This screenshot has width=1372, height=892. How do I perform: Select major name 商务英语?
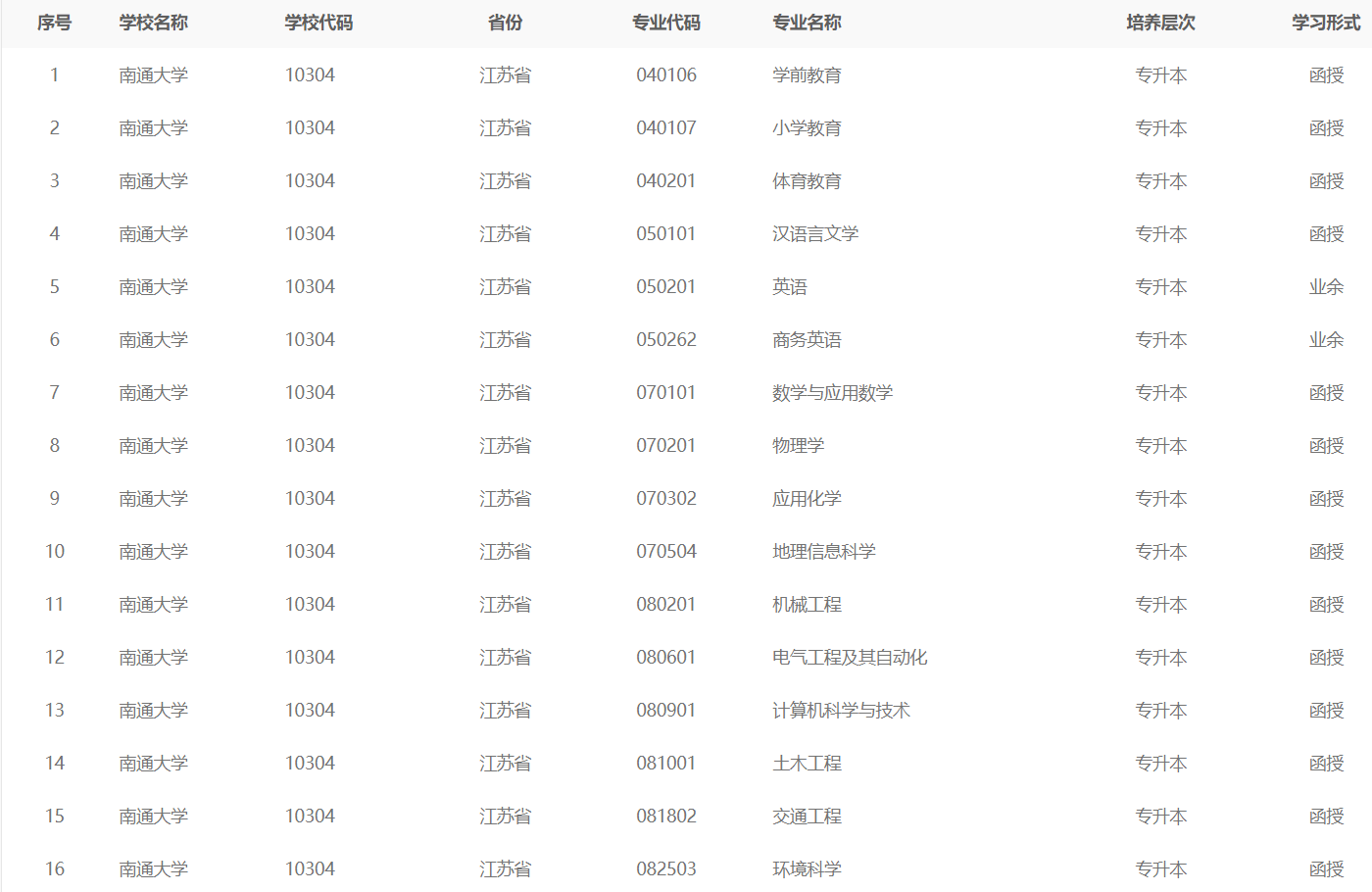(807, 340)
